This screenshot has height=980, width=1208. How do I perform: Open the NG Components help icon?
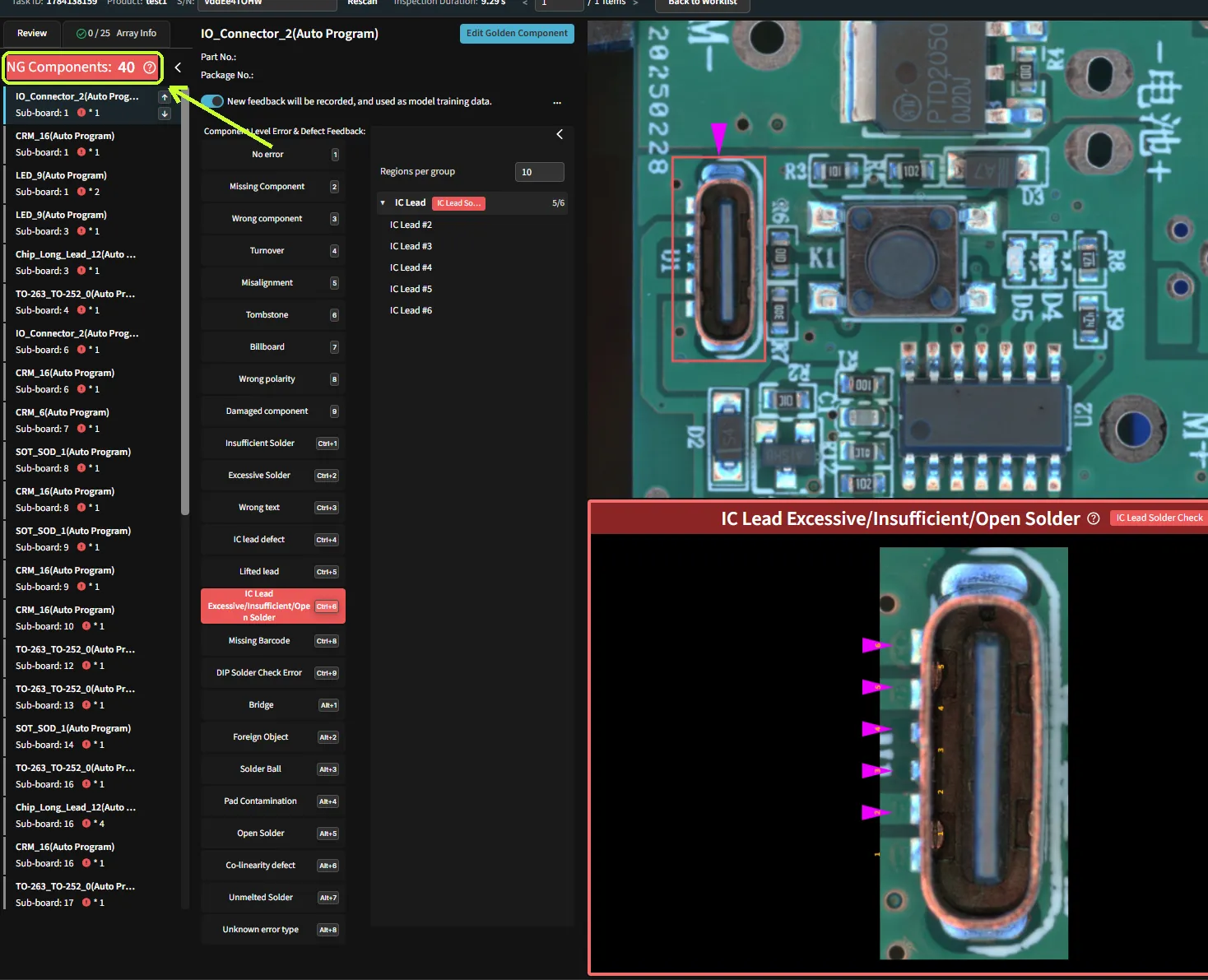(150, 67)
